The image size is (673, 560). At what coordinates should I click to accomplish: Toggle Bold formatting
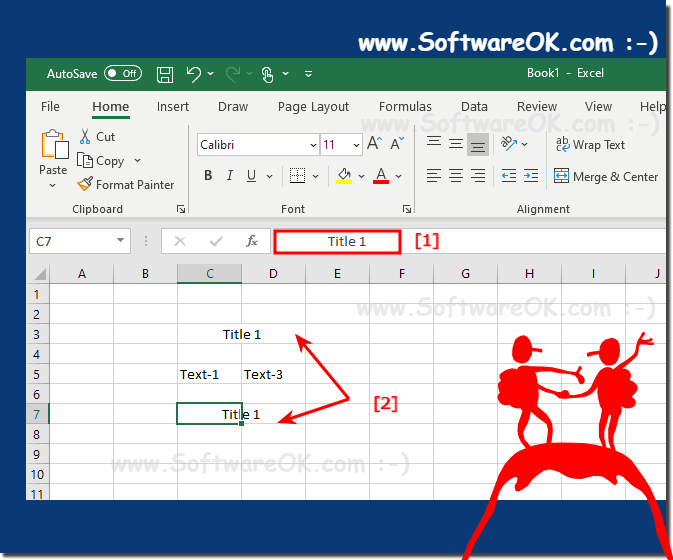coord(208,176)
